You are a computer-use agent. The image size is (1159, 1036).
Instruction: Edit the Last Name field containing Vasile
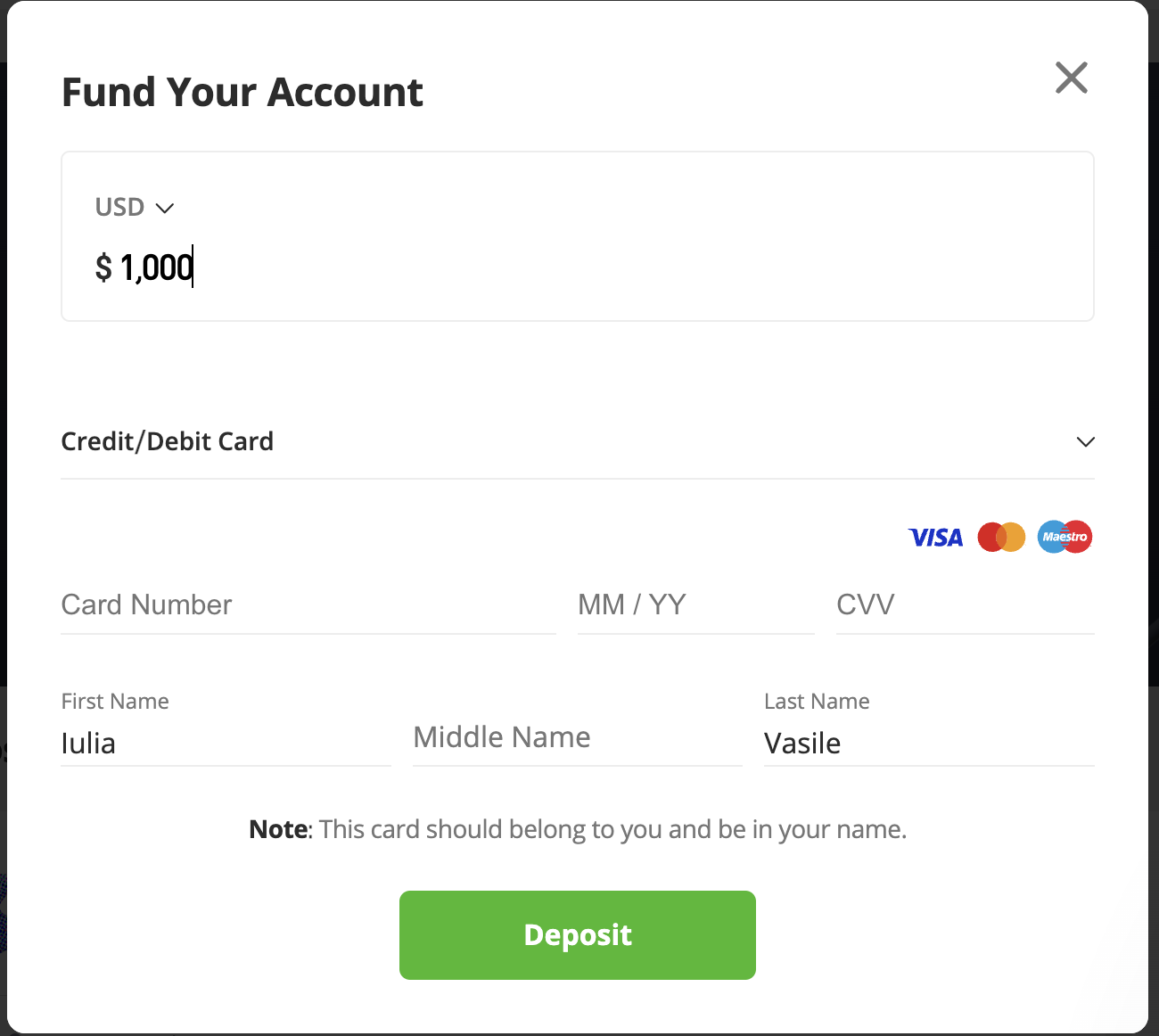929,744
